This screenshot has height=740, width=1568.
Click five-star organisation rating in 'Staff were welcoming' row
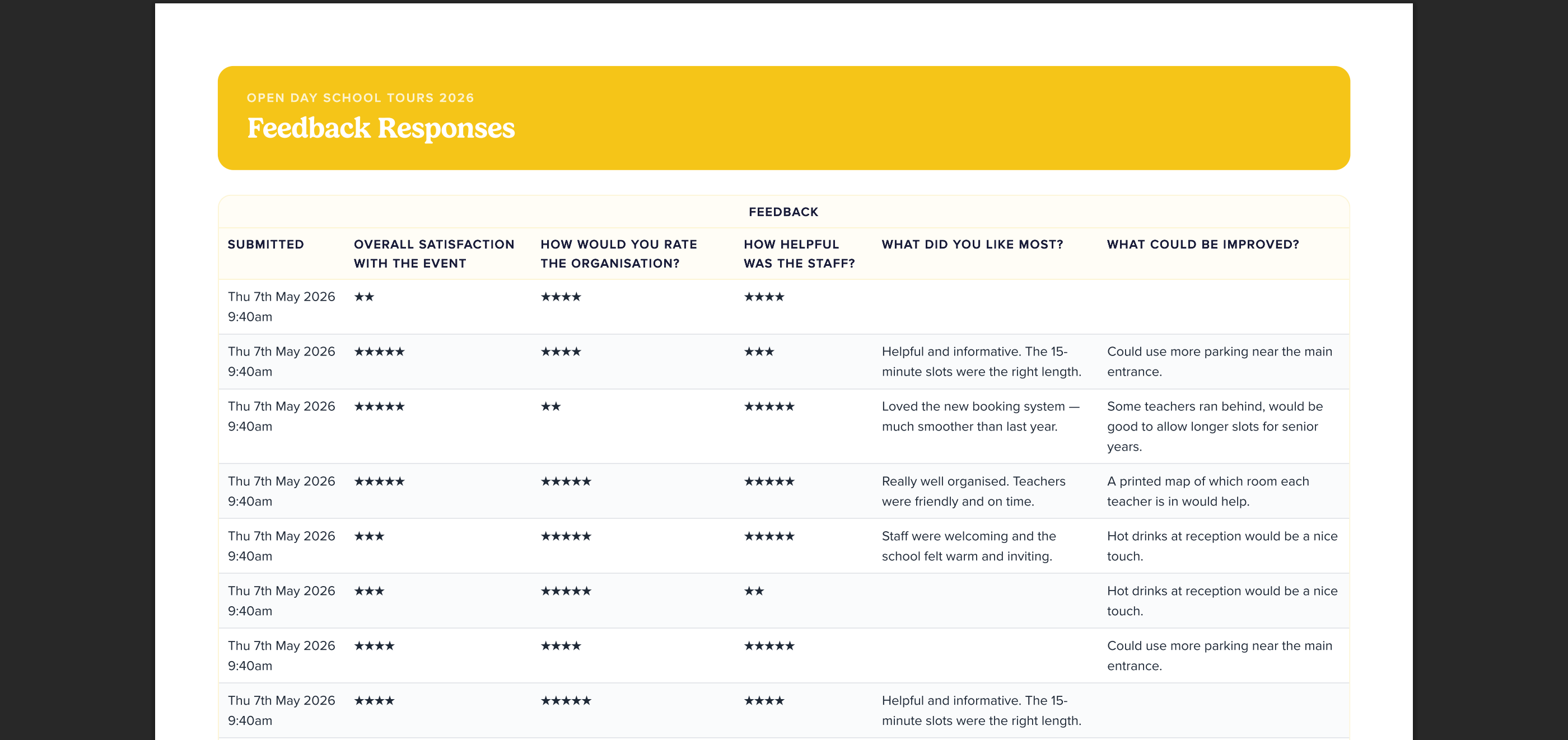[x=566, y=536]
